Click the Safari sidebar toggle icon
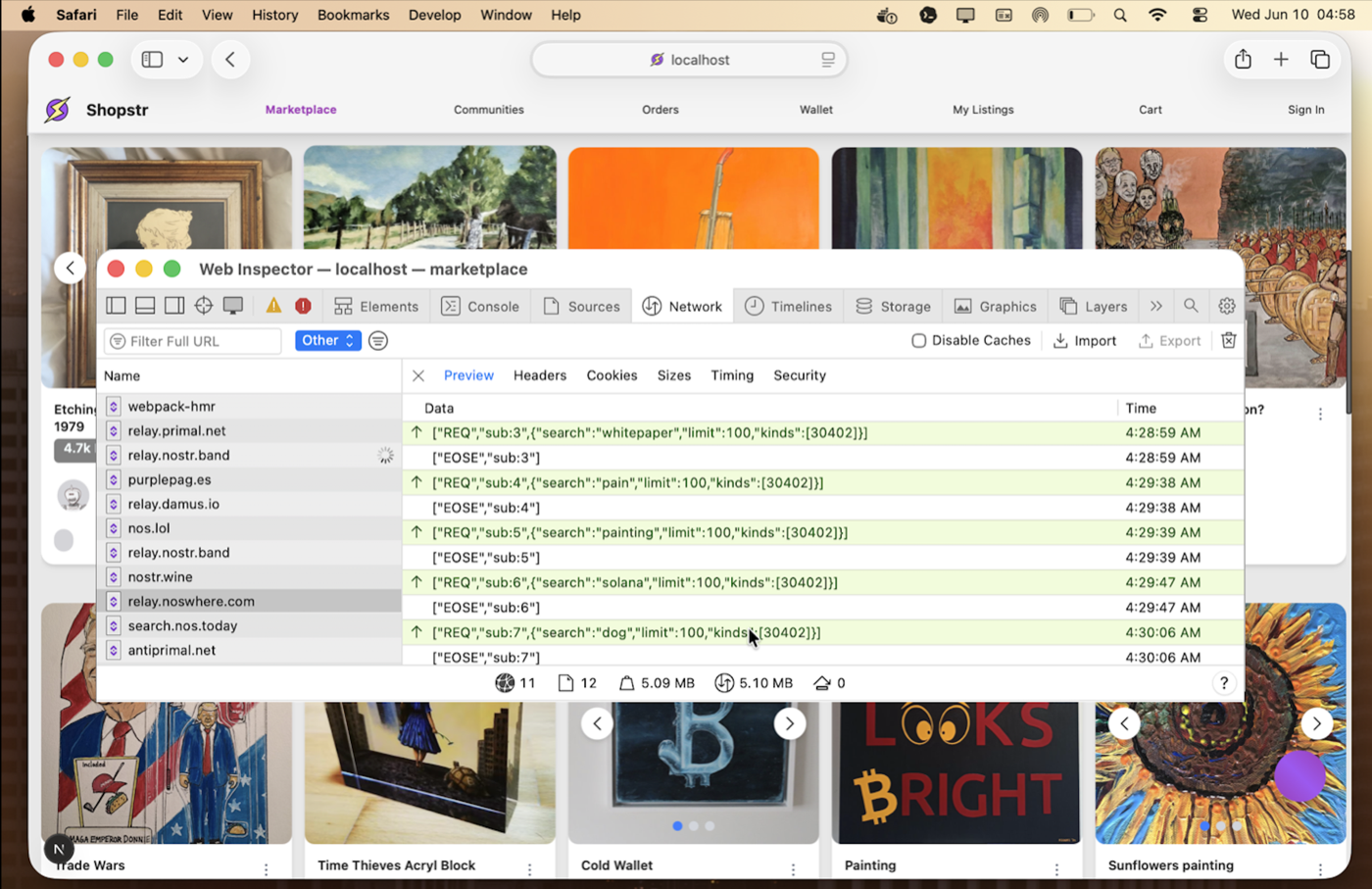The height and width of the screenshot is (889, 1372). [152, 60]
